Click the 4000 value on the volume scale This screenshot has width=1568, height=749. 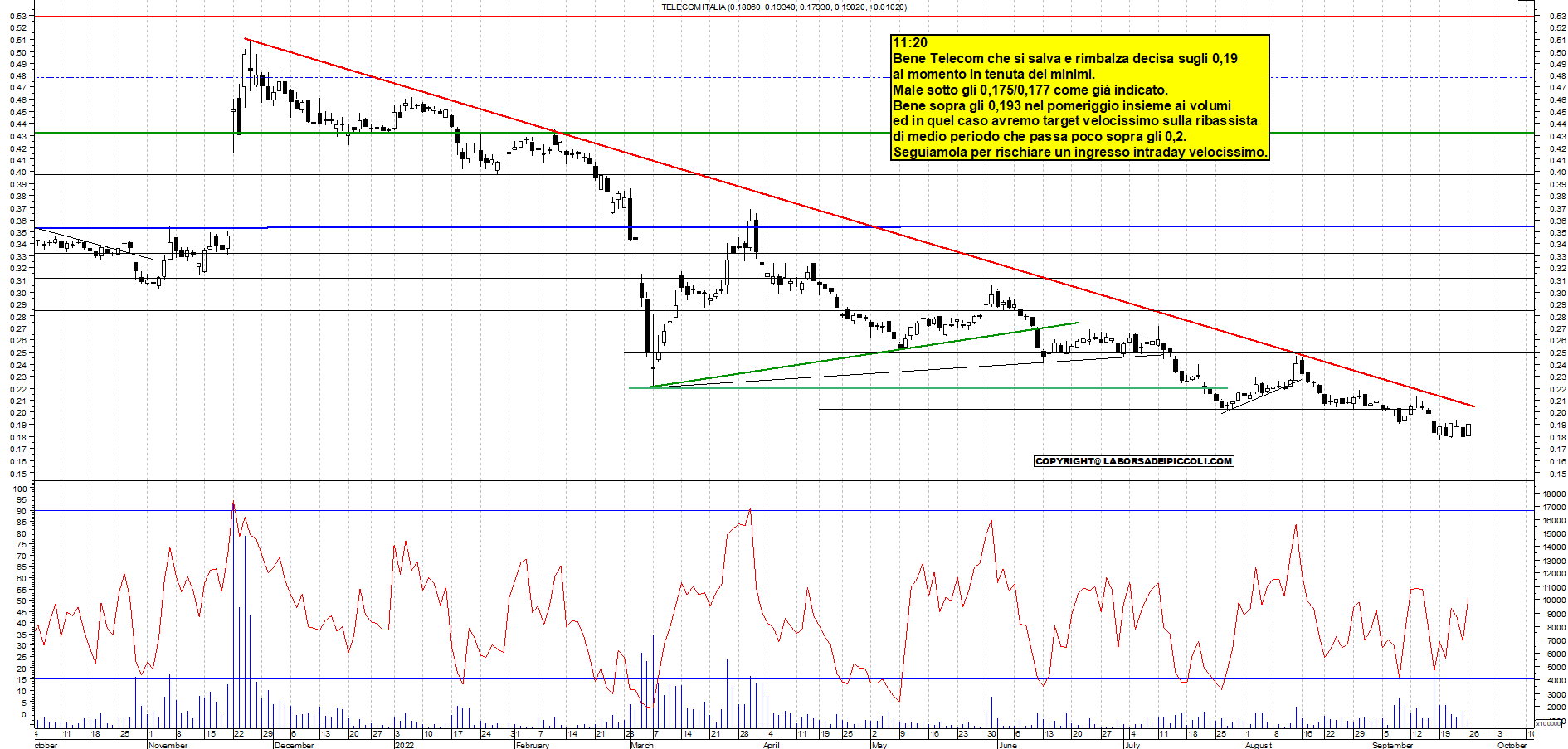point(1556,680)
